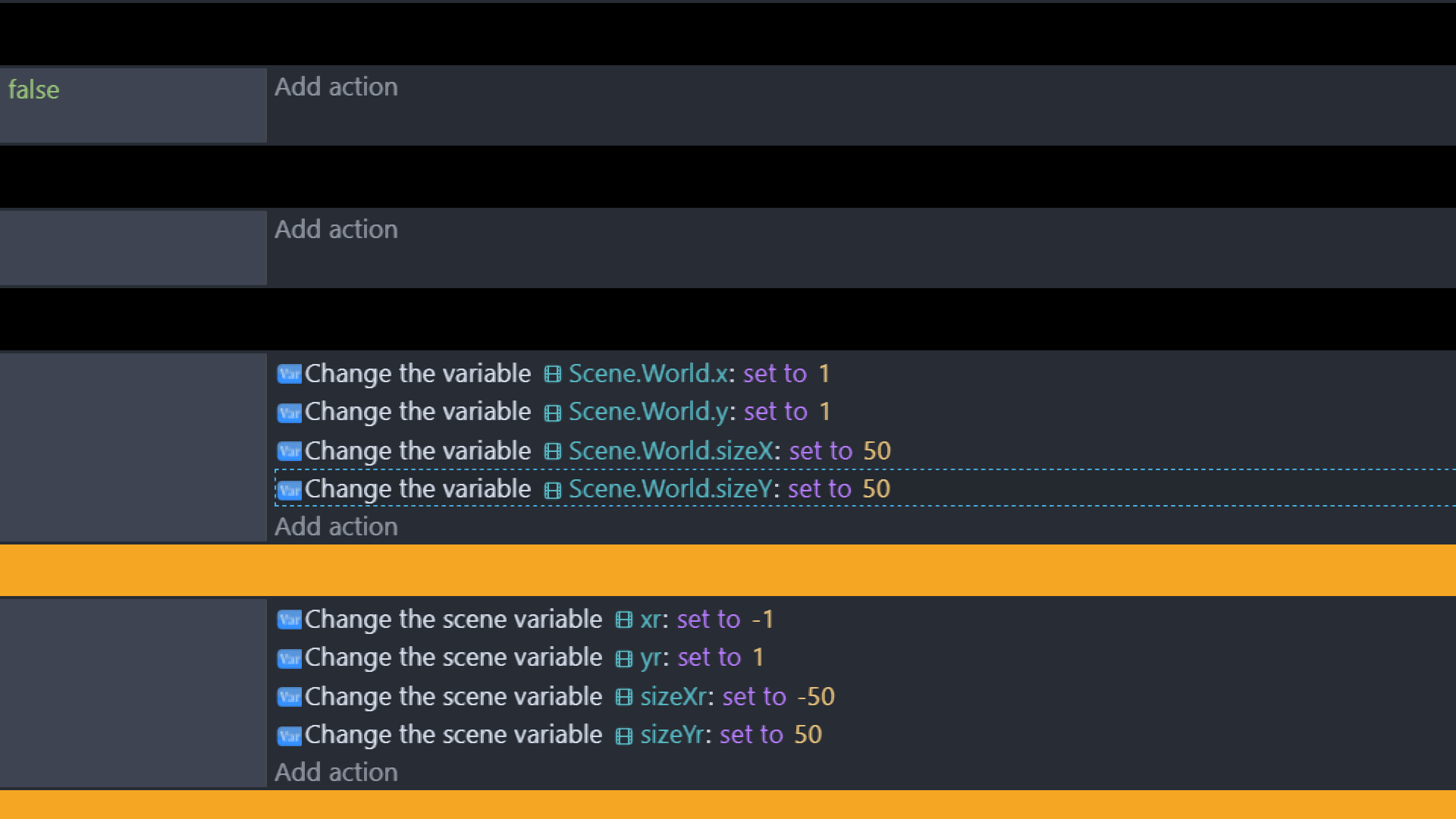Click the structure icon before Scene.World.sizeX
Screen dimensions: 1456x819
pyautogui.click(x=553, y=450)
